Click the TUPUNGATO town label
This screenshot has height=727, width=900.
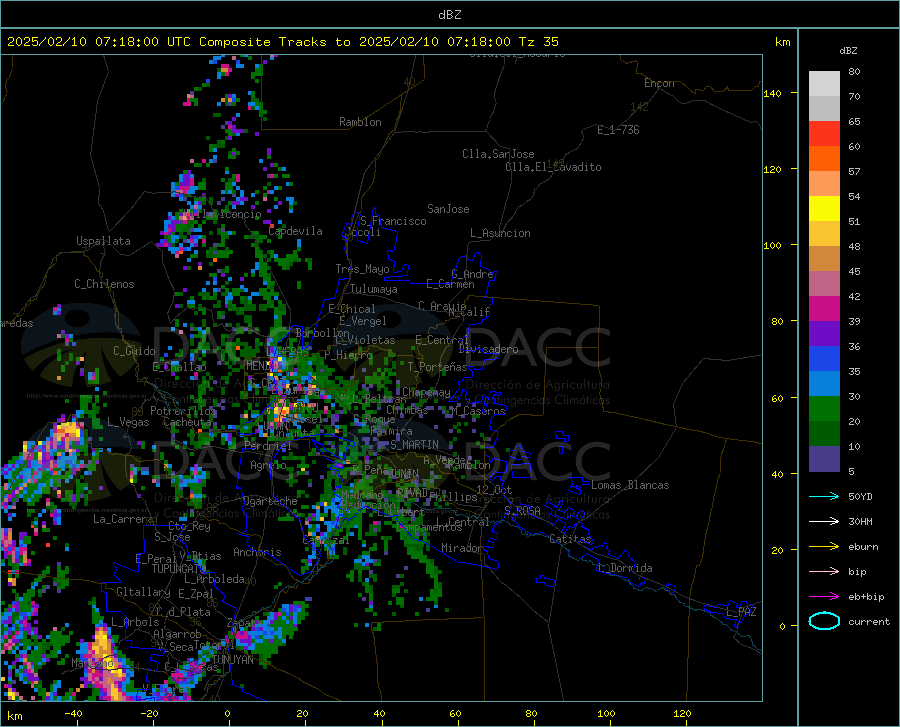179,569
